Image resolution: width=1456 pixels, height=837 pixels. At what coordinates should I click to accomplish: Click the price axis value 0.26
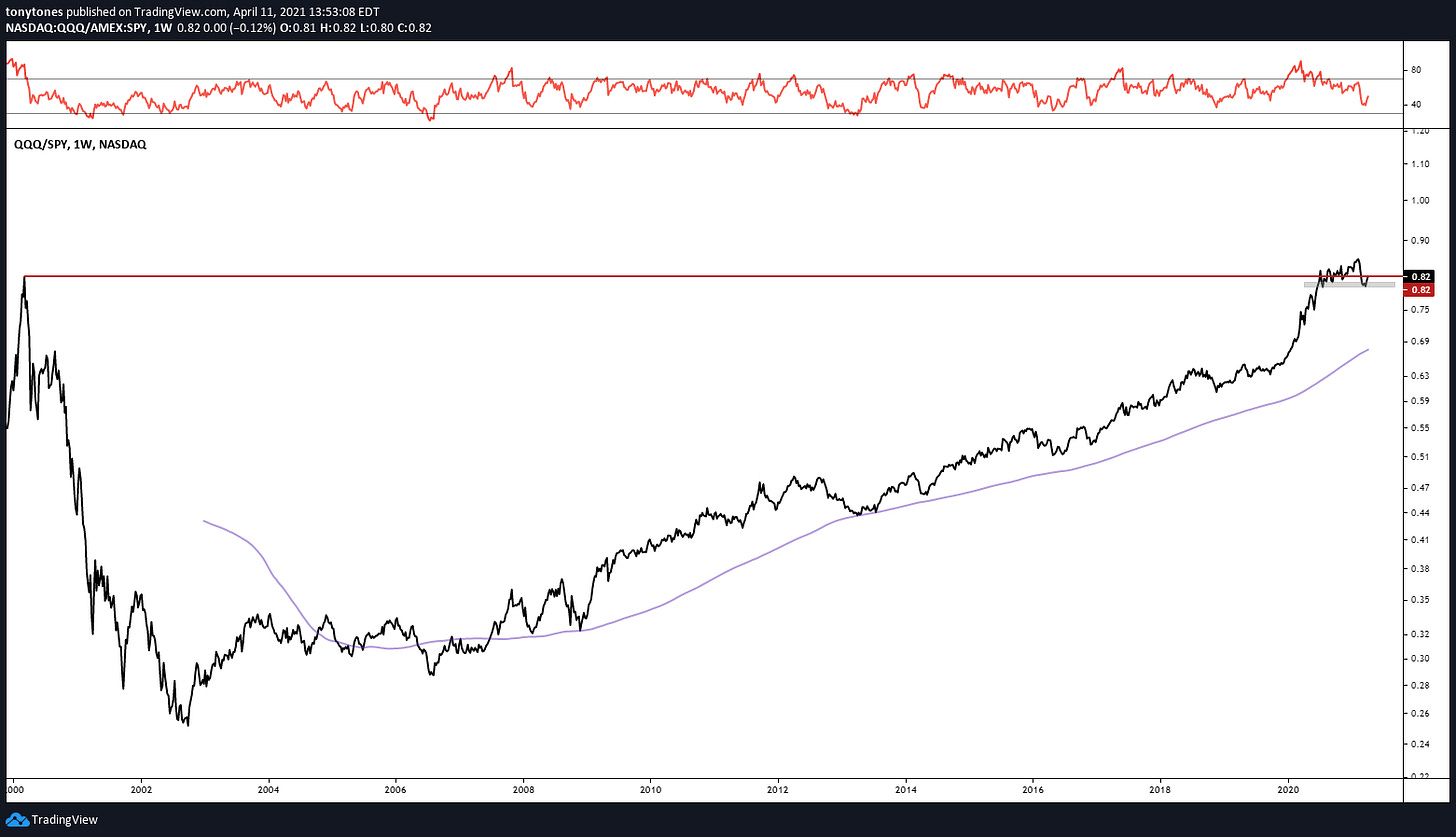pos(1419,713)
